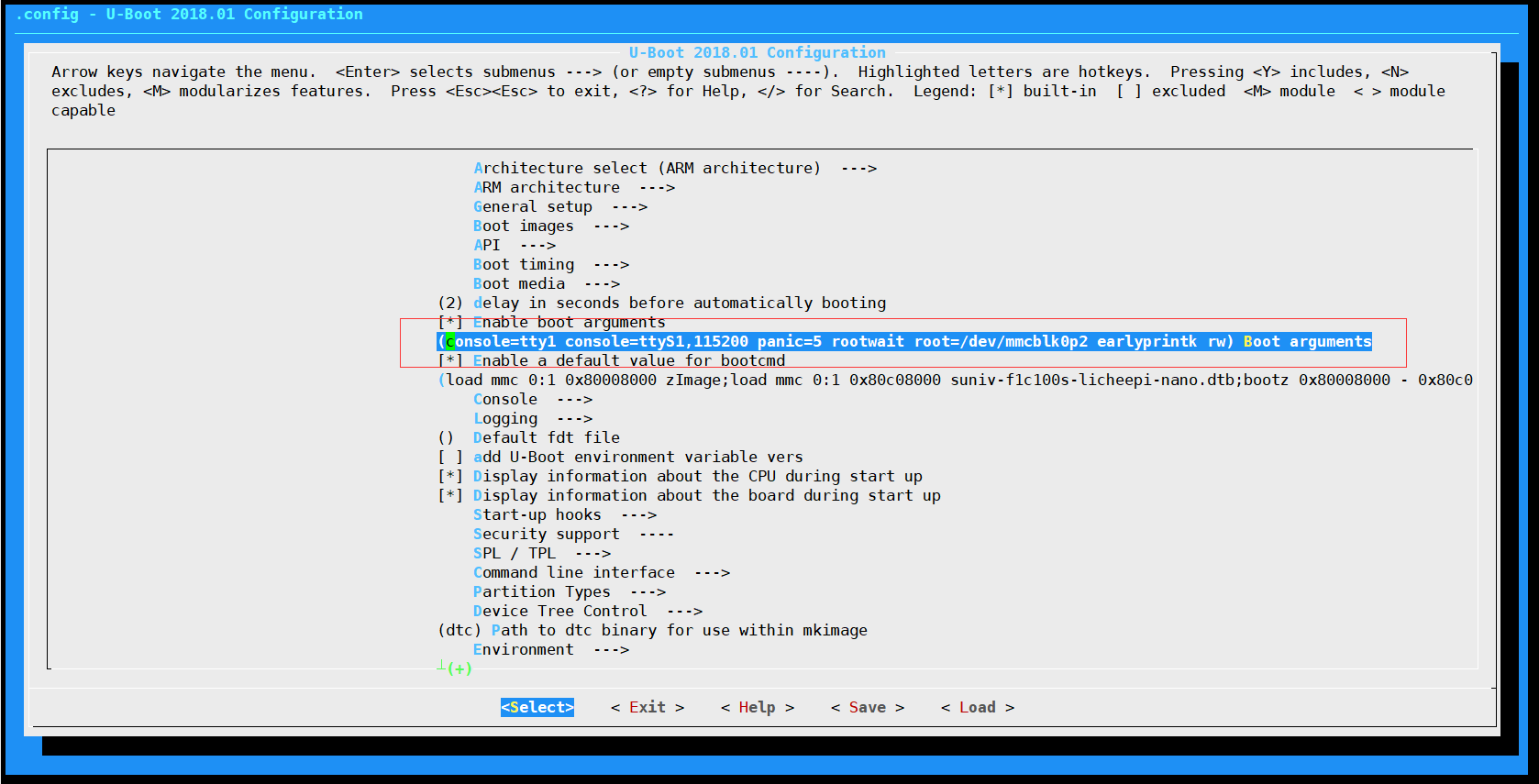The image size is (1539, 784).
Task: Select the Default fdt file entry
Action: (x=529, y=437)
